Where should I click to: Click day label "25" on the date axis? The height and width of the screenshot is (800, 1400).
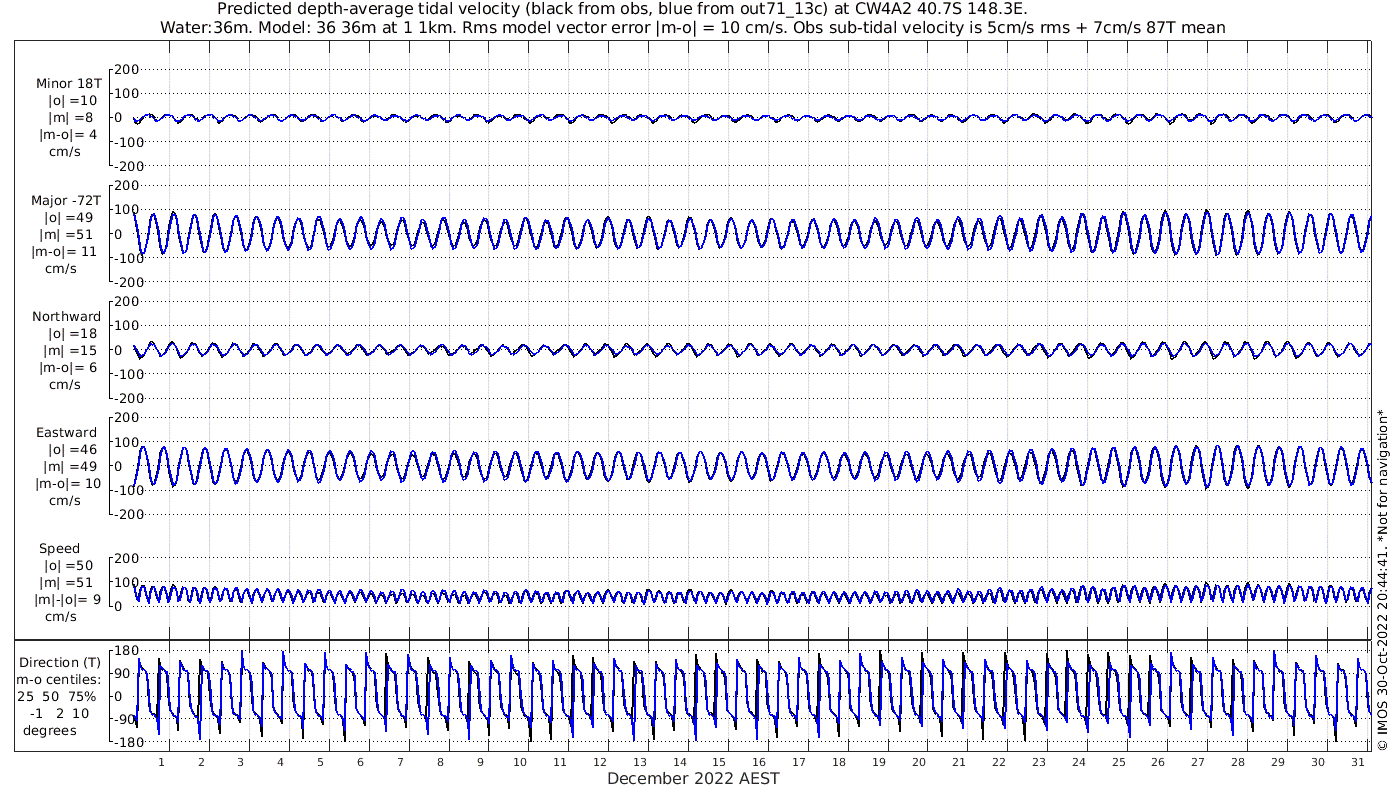[1118, 763]
